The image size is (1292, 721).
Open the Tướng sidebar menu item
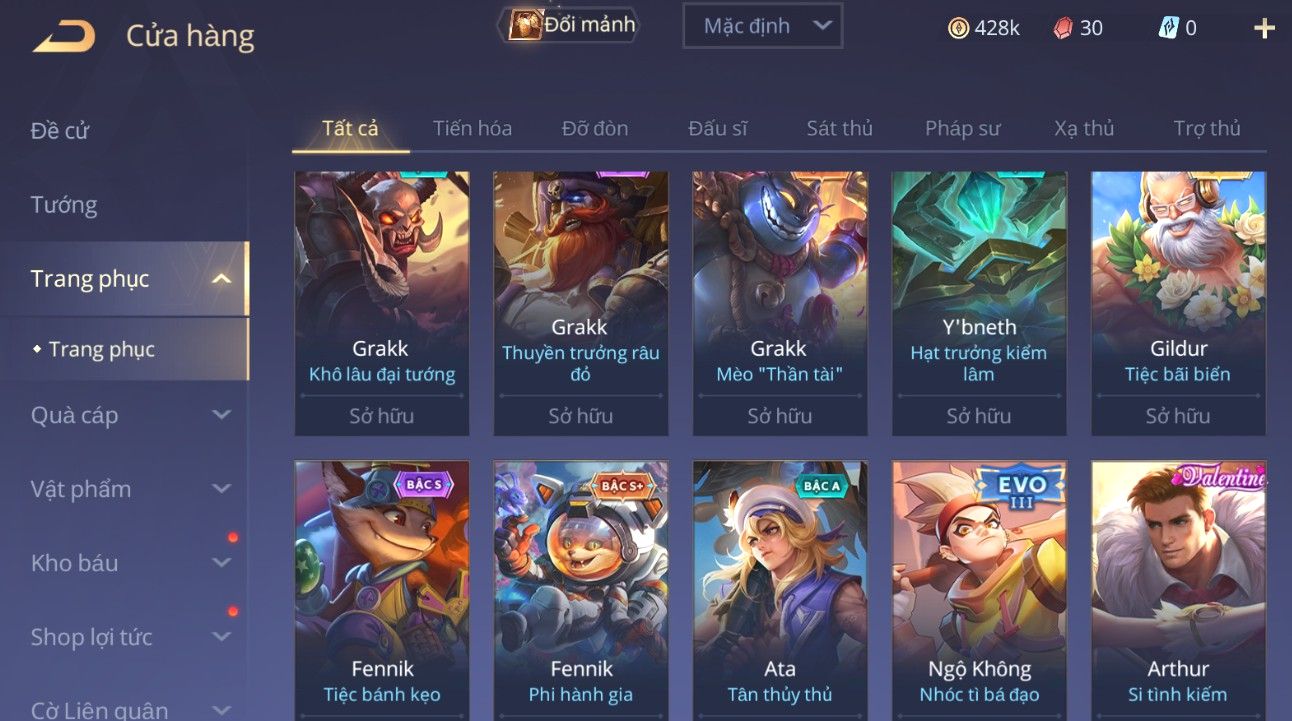(64, 205)
